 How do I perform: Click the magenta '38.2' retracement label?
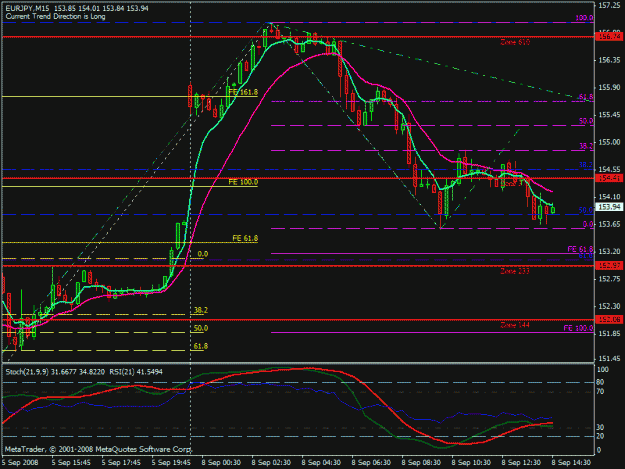pos(586,146)
